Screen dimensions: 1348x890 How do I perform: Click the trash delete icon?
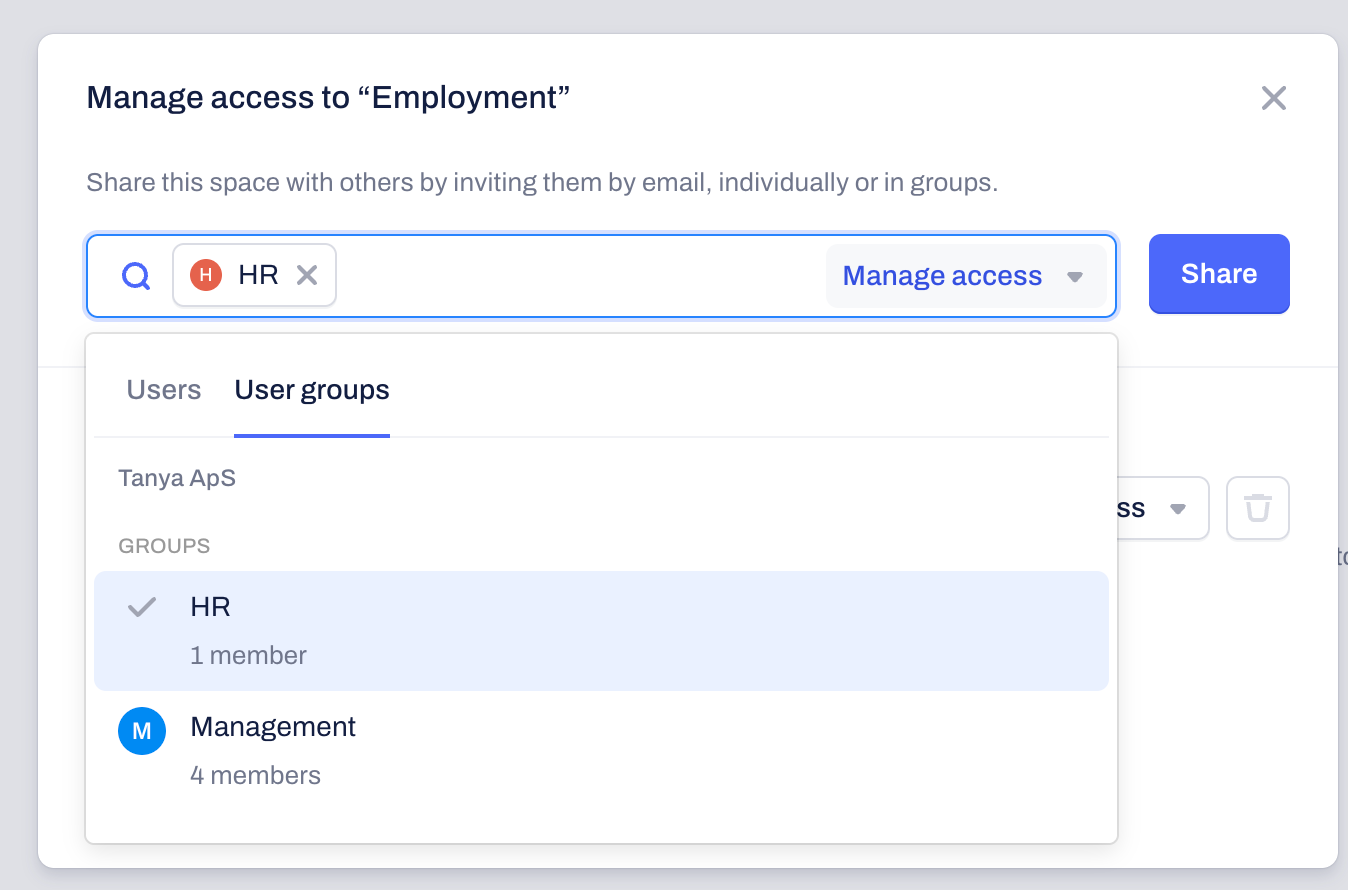coord(1257,508)
